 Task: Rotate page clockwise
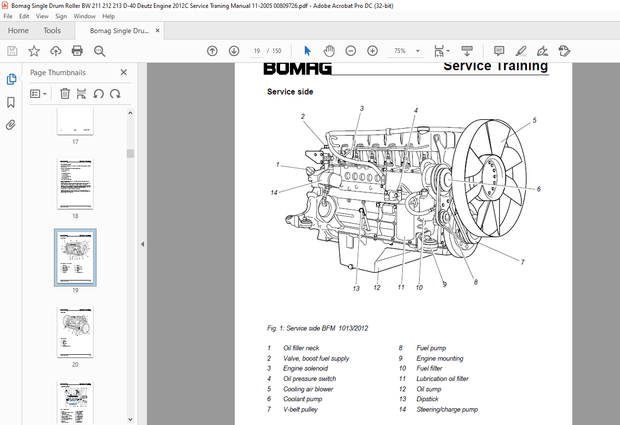pyautogui.click(x=115, y=94)
